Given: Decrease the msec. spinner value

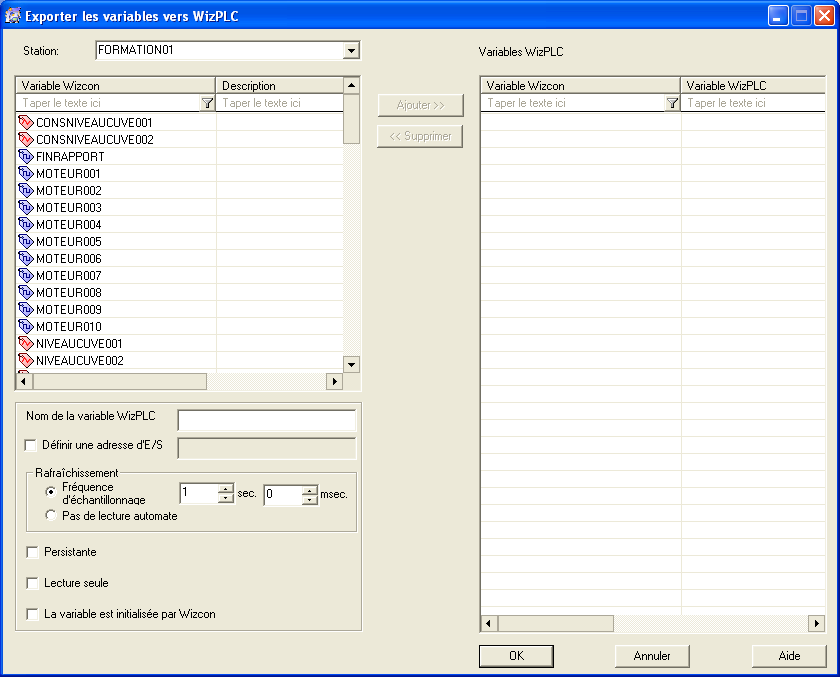Looking at the screenshot, I should 310,500.
